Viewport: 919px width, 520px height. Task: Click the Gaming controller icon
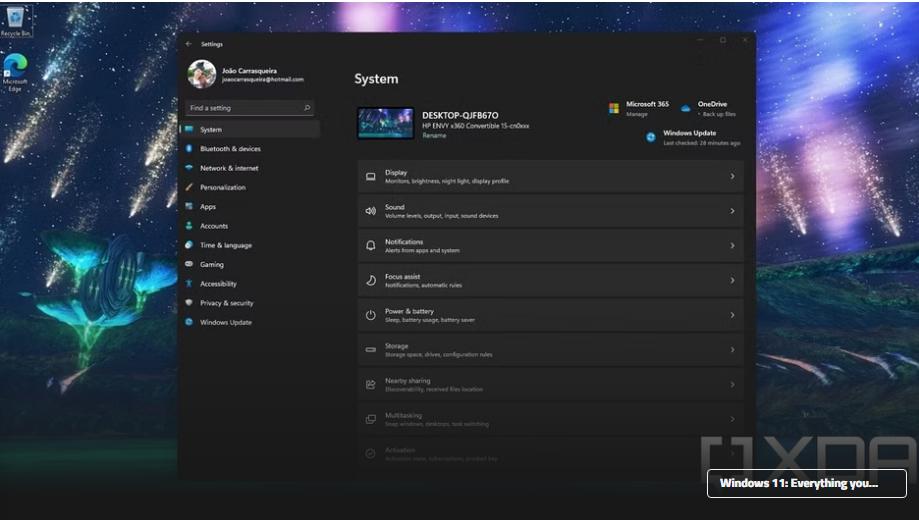click(189, 264)
